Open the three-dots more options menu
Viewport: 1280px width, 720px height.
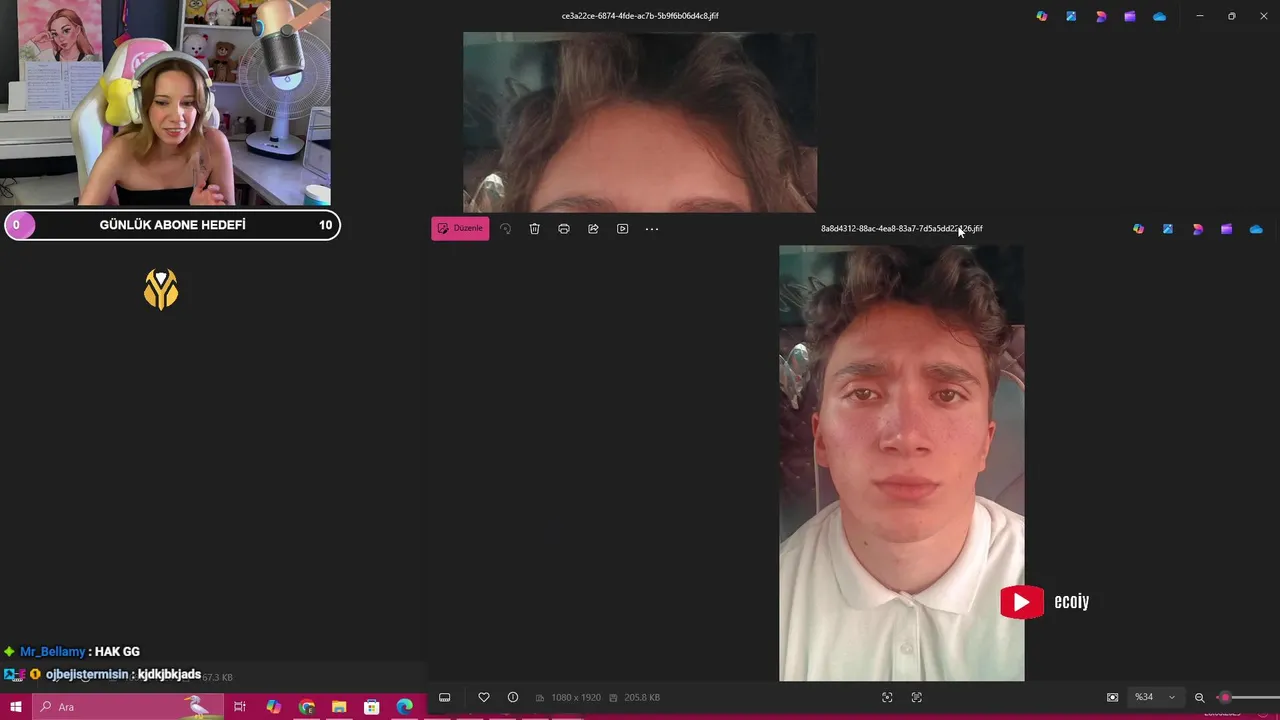click(x=652, y=229)
